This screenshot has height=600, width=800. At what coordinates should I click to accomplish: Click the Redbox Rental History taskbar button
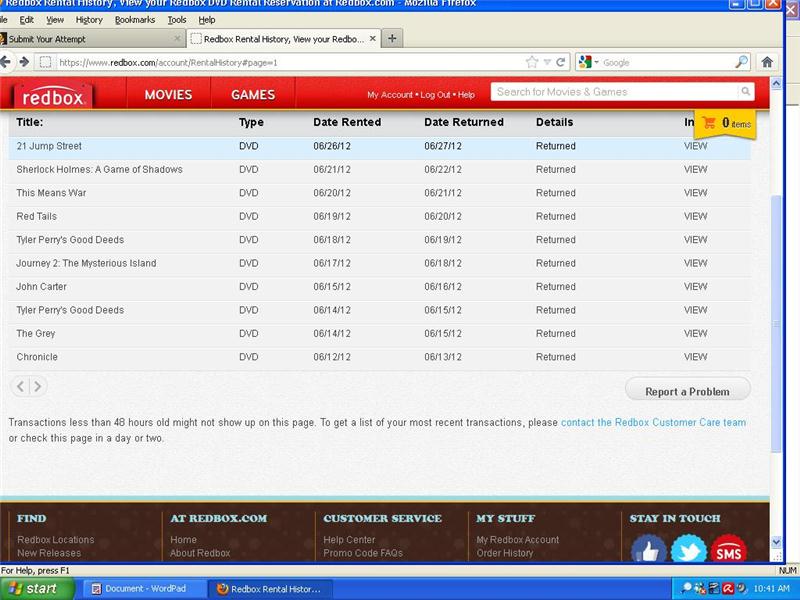[270, 589]
